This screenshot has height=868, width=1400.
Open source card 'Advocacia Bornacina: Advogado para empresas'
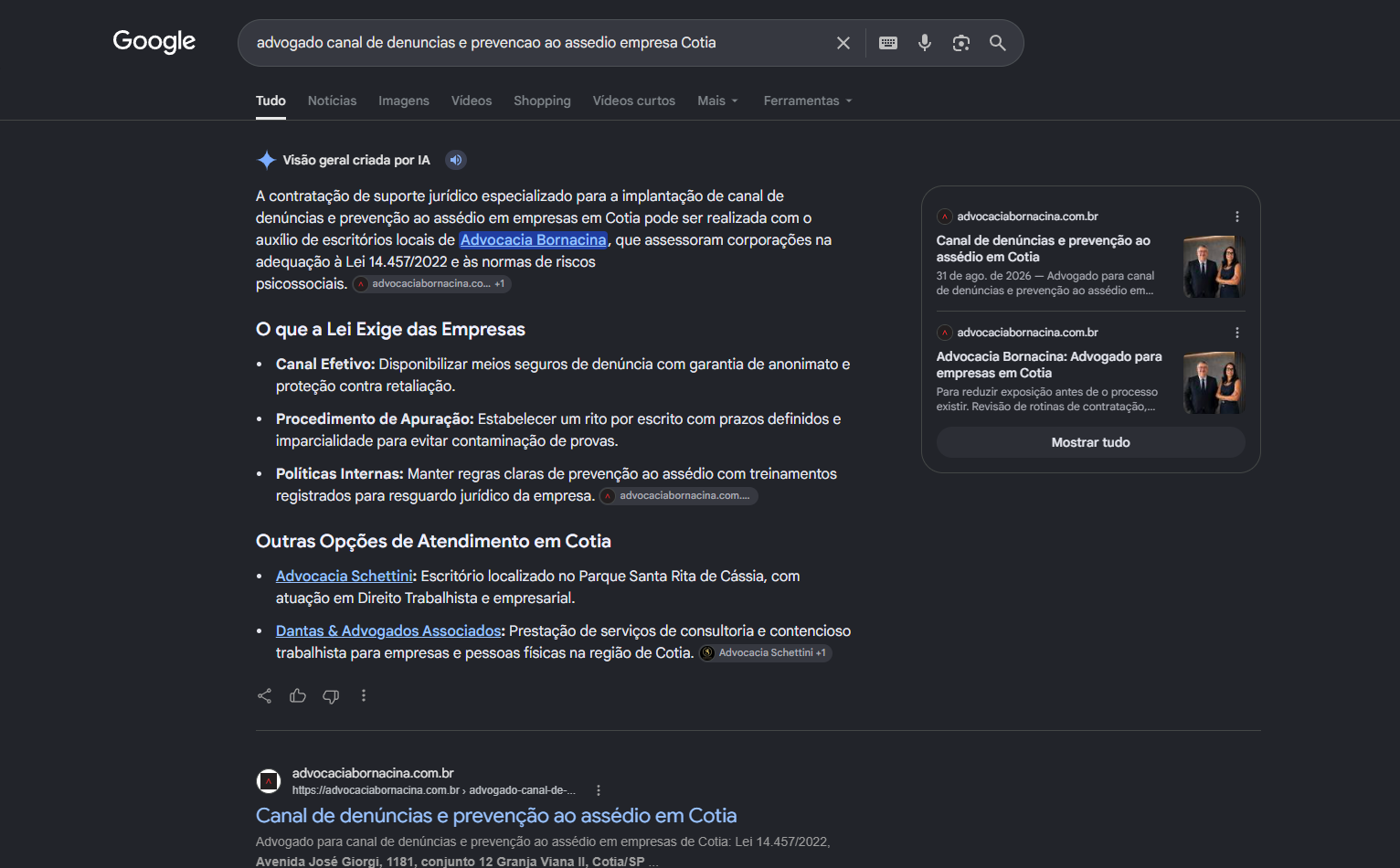click(x=1049, y=365)
